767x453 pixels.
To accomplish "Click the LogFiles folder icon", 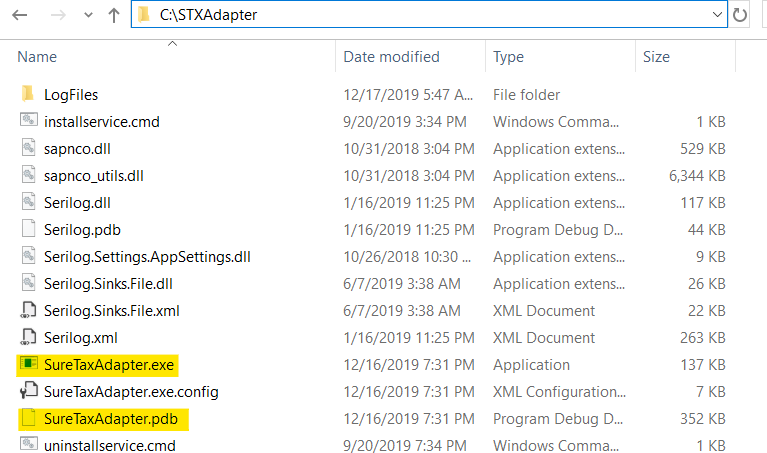I will tap(27, 95).
